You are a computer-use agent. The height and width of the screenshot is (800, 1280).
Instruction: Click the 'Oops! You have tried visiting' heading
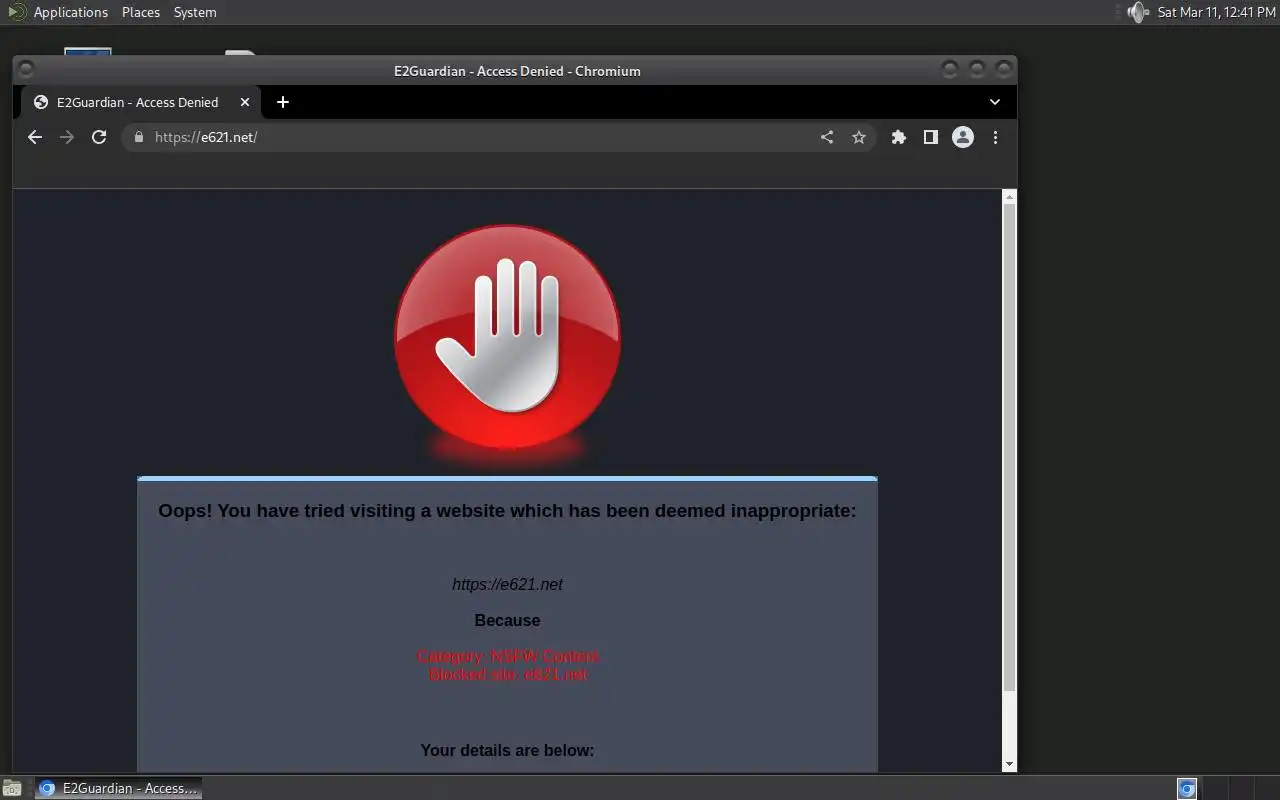tap(507, 511)
